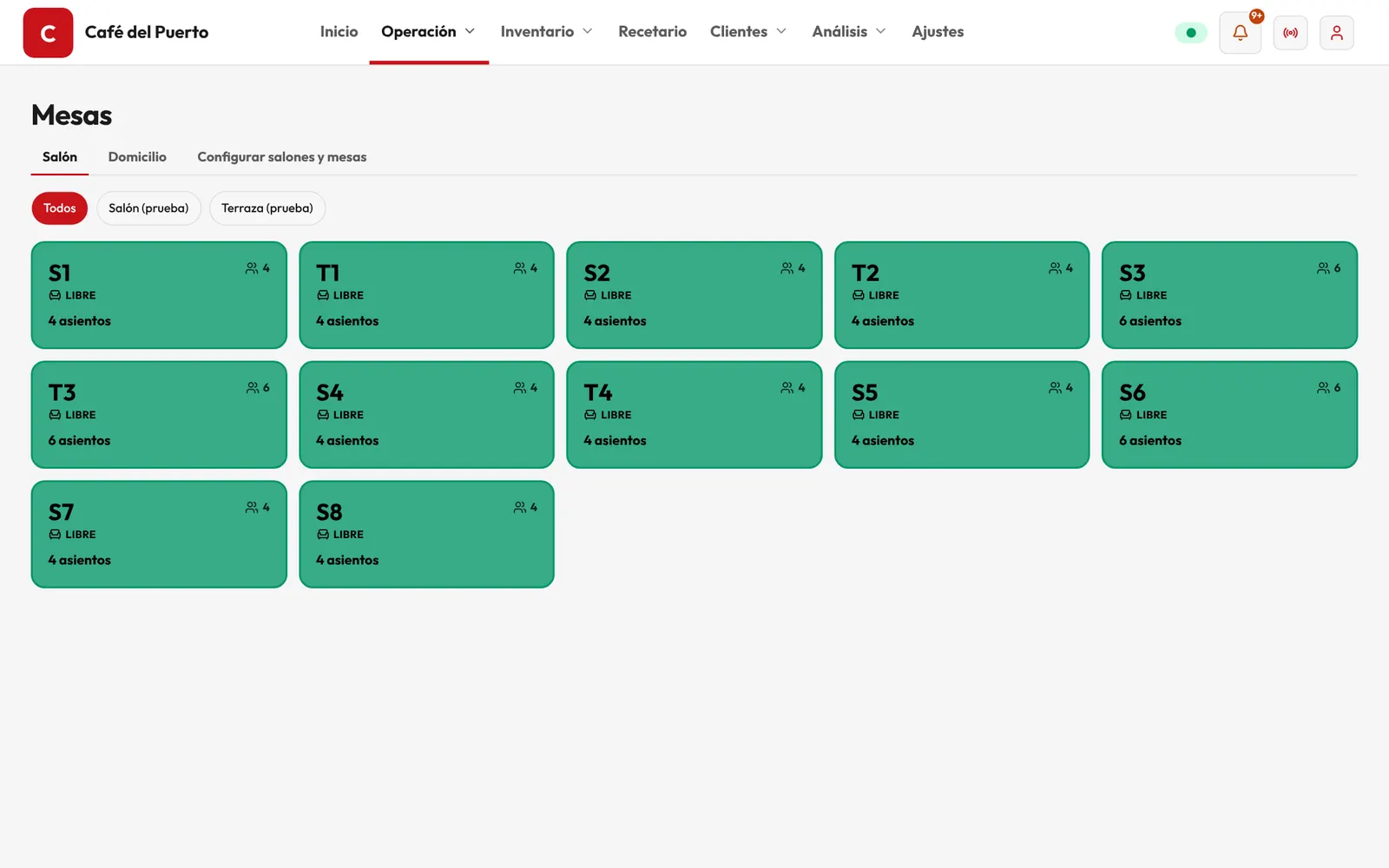Click the seat icon beside LIBRE on S7
This screenshot has height=868, width=1389.
[55, 535]
